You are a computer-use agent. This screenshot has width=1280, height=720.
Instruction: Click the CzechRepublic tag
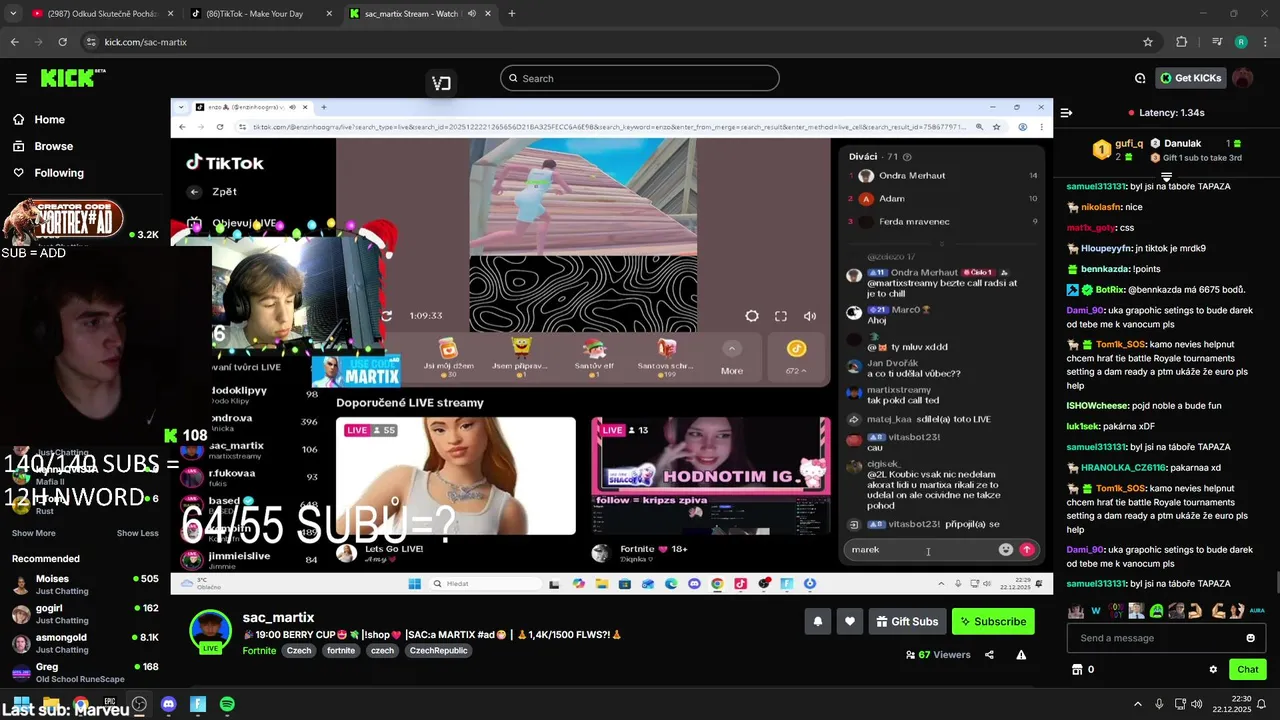(x=438, y=650)
